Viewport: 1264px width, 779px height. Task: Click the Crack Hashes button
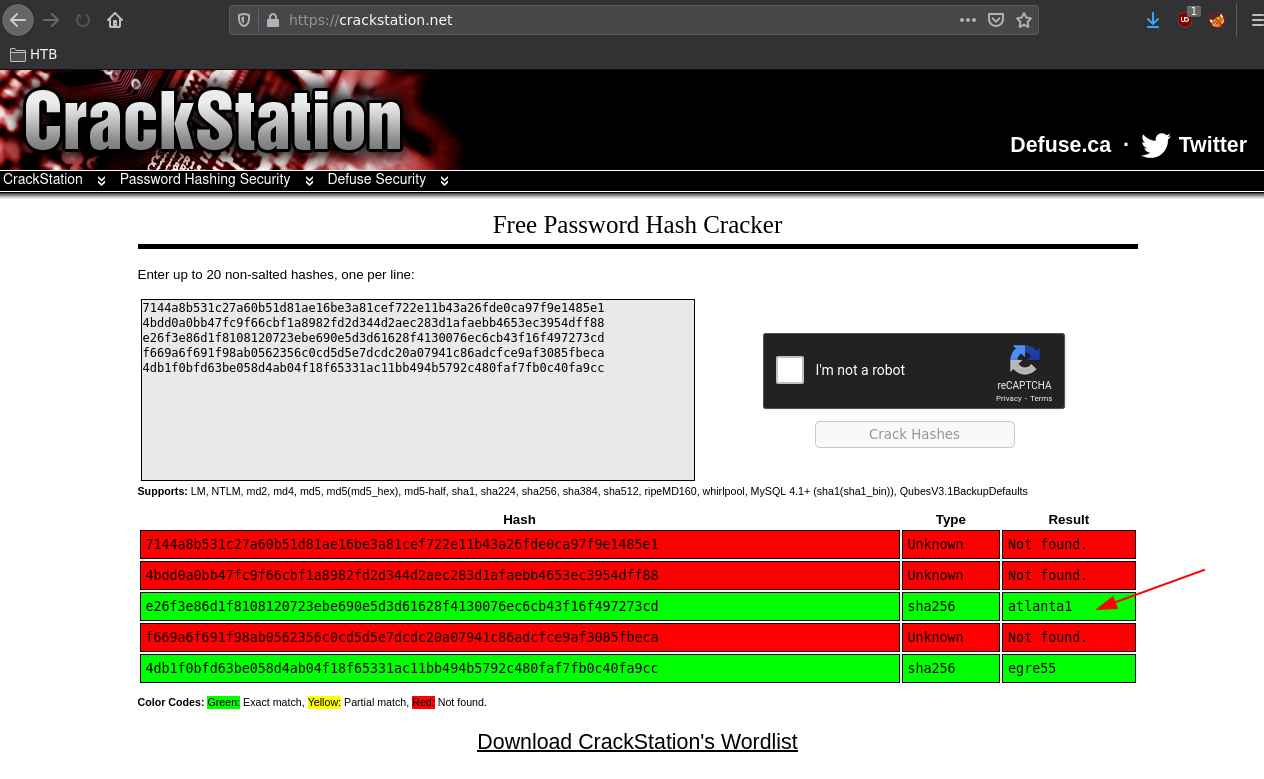[x=915, y=434]
